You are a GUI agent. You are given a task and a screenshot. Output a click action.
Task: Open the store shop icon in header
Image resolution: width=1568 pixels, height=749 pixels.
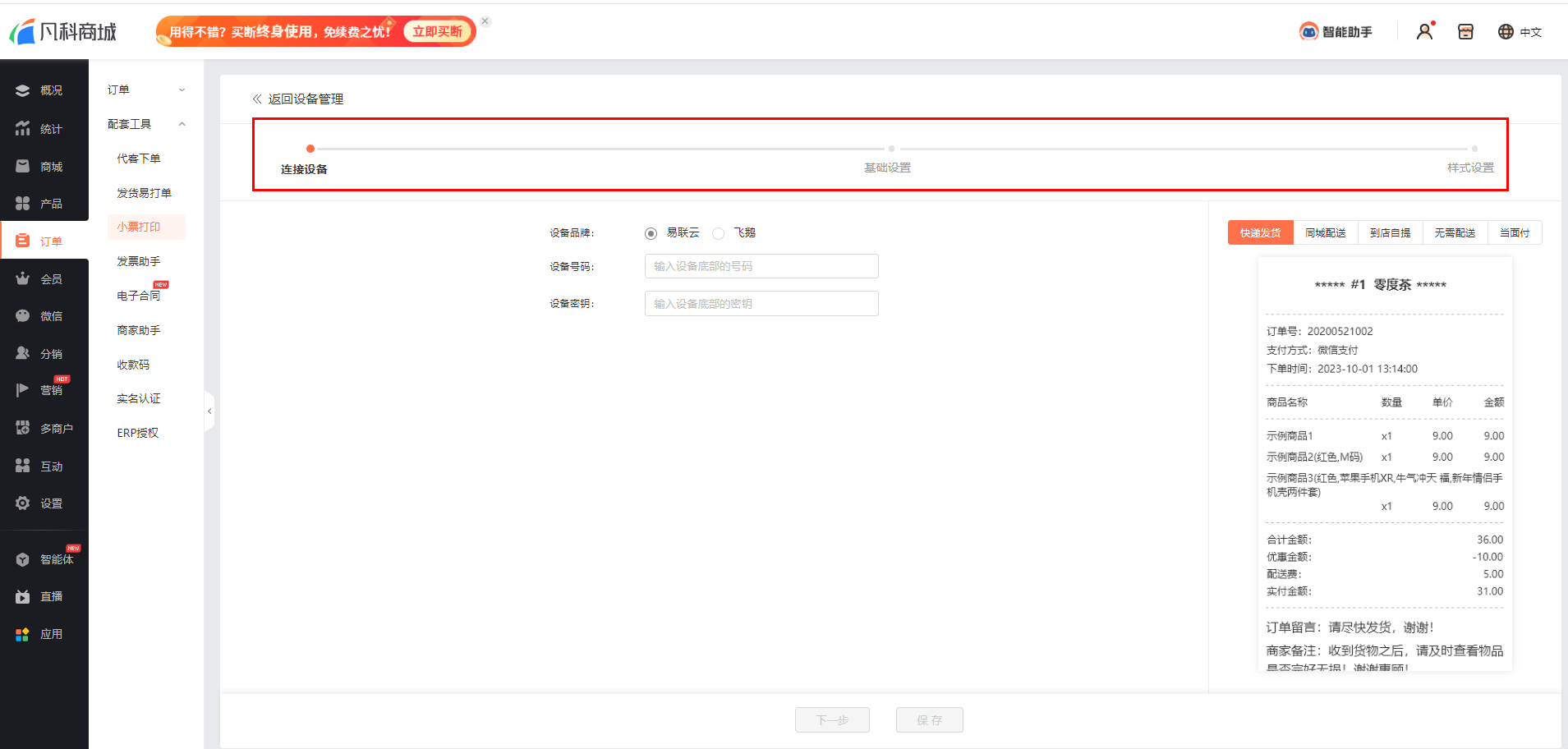point(1465,31)
